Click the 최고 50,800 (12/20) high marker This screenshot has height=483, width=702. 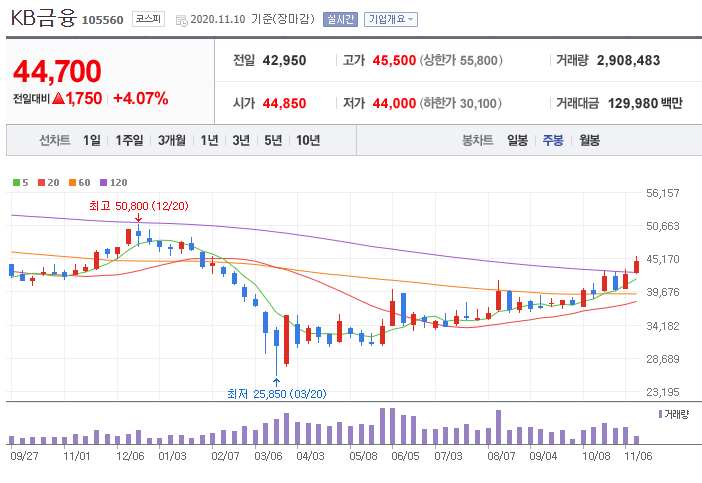[x=139, y=206]
